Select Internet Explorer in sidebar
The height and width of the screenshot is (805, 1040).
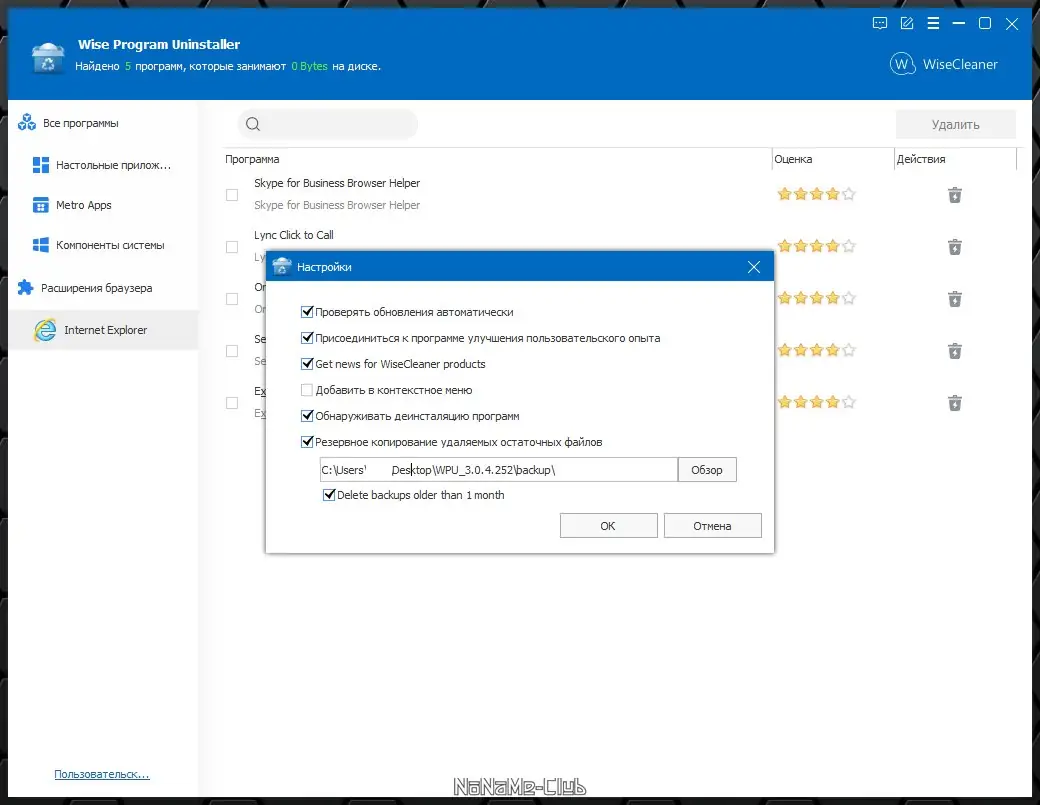point(103,330)
